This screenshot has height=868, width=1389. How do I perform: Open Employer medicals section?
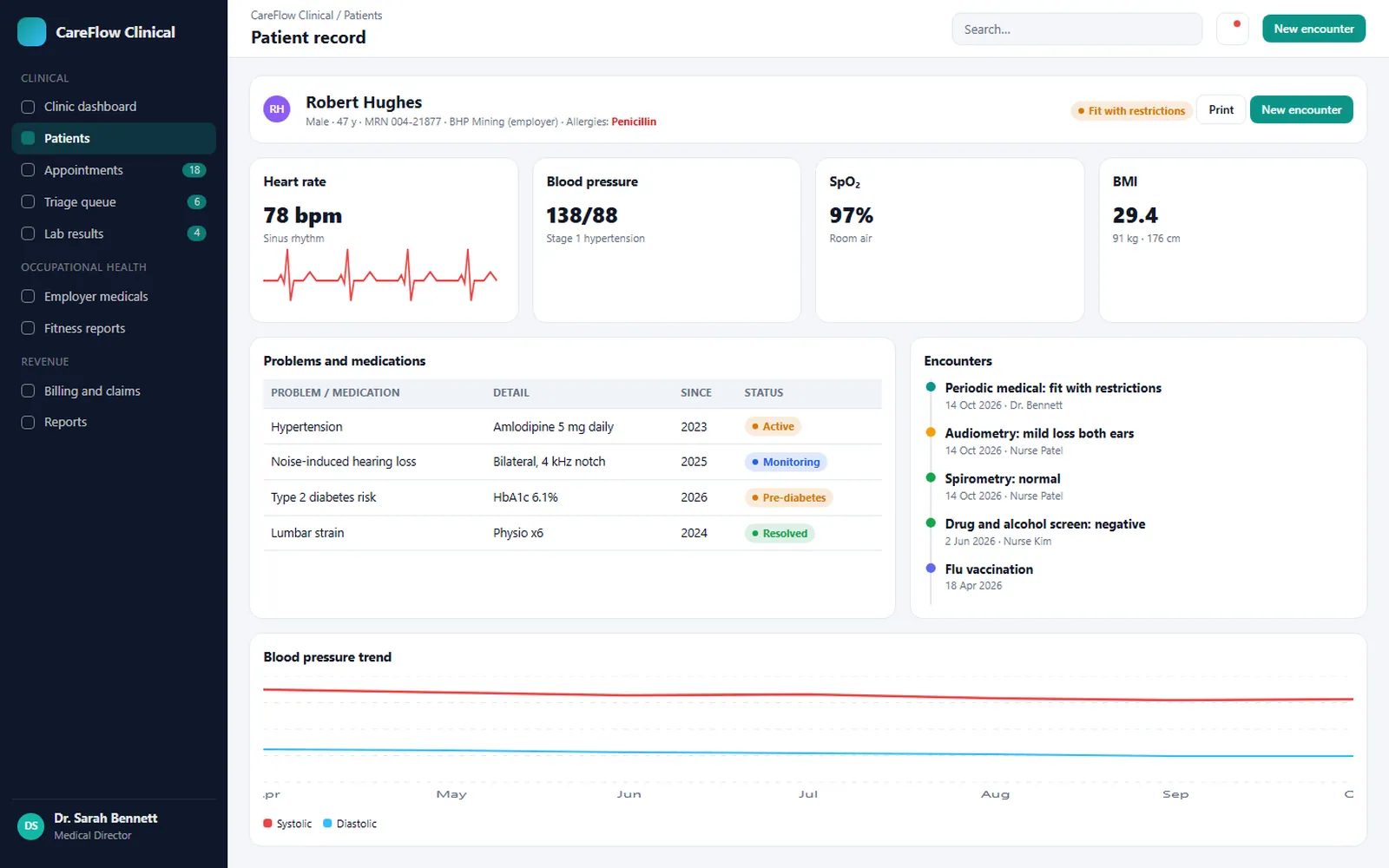tap(114, 297)
